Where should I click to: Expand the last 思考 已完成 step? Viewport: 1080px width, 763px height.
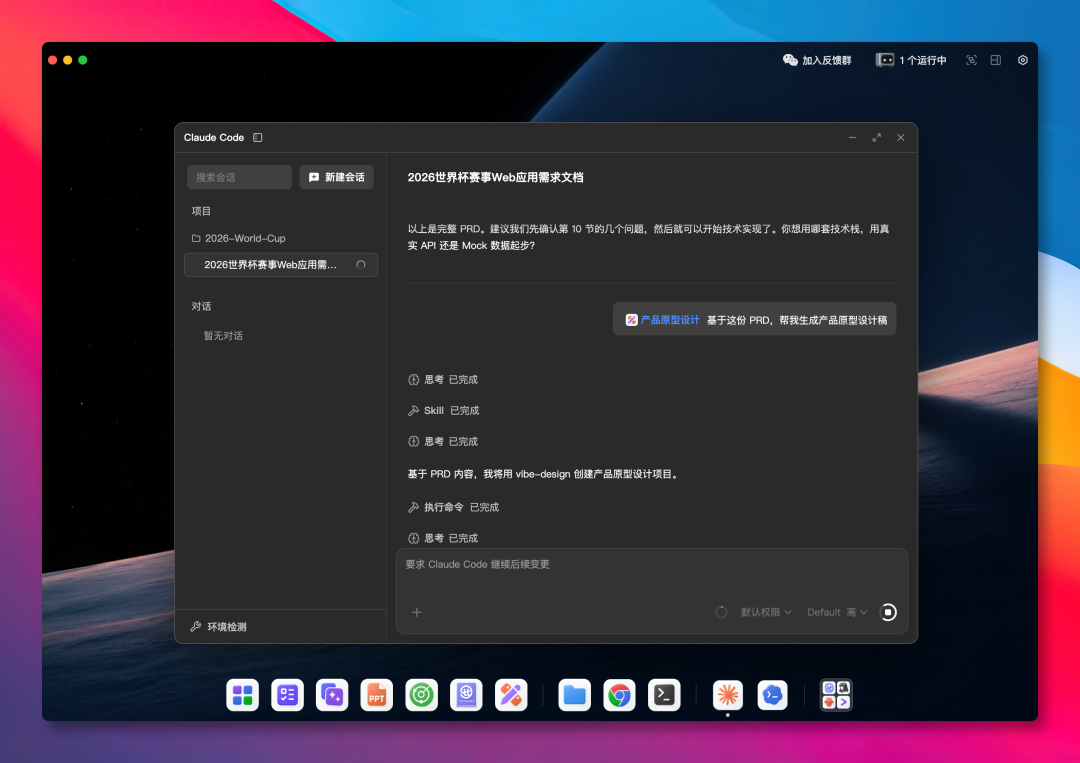click(x=443, y=538)
